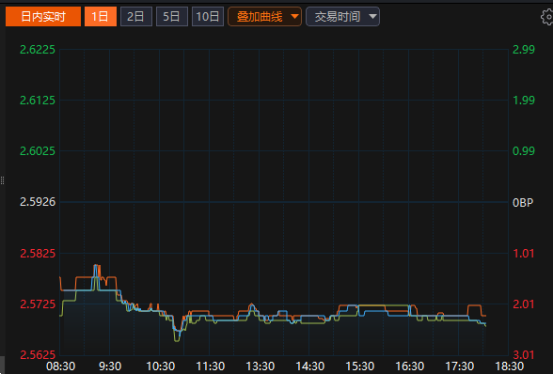Select the 日内实时 intraday real-time button
The width and height of the screenshot is (554, 375).
43,17
